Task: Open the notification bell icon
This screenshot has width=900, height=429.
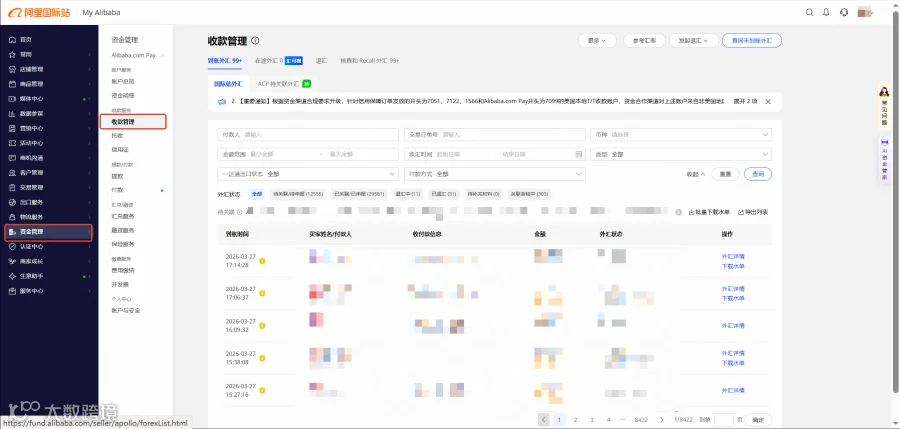Action: (x=826, y=12)
